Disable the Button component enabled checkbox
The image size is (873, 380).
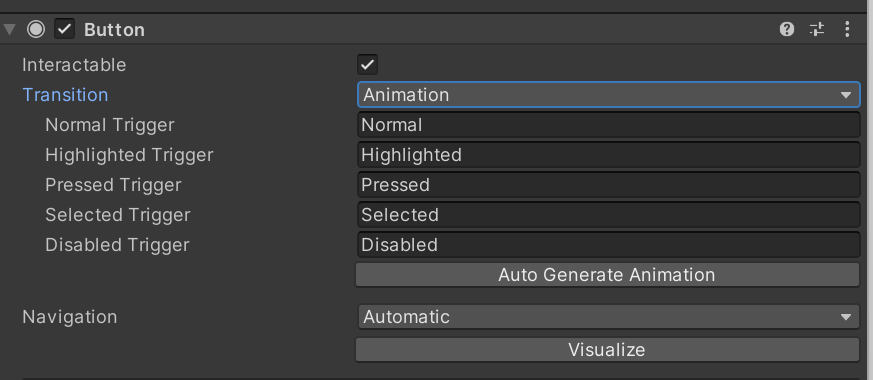coord(65,29)
